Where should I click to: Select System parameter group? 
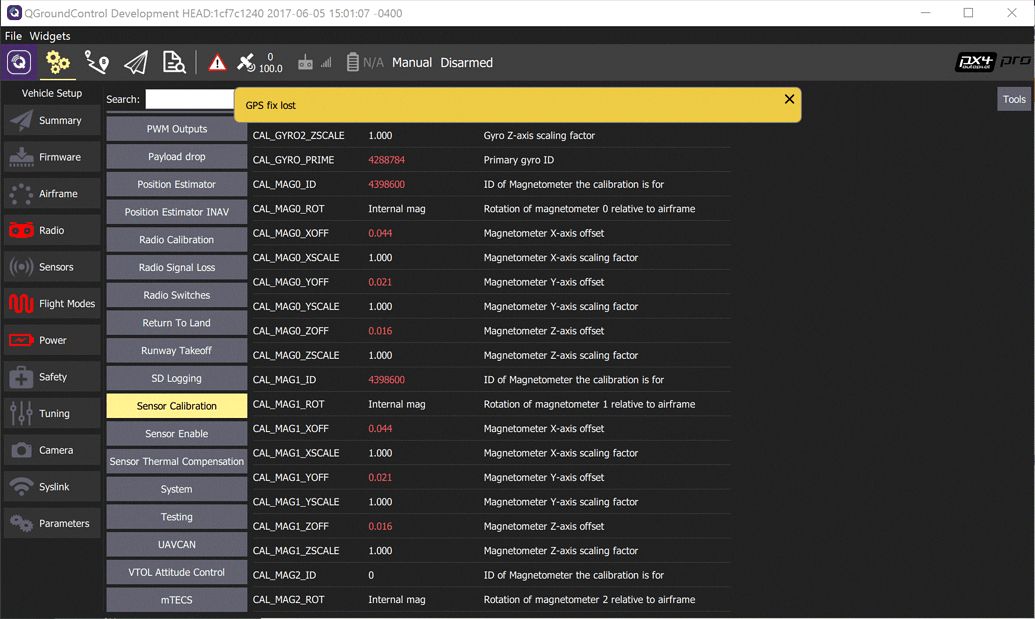click(177, 489)
